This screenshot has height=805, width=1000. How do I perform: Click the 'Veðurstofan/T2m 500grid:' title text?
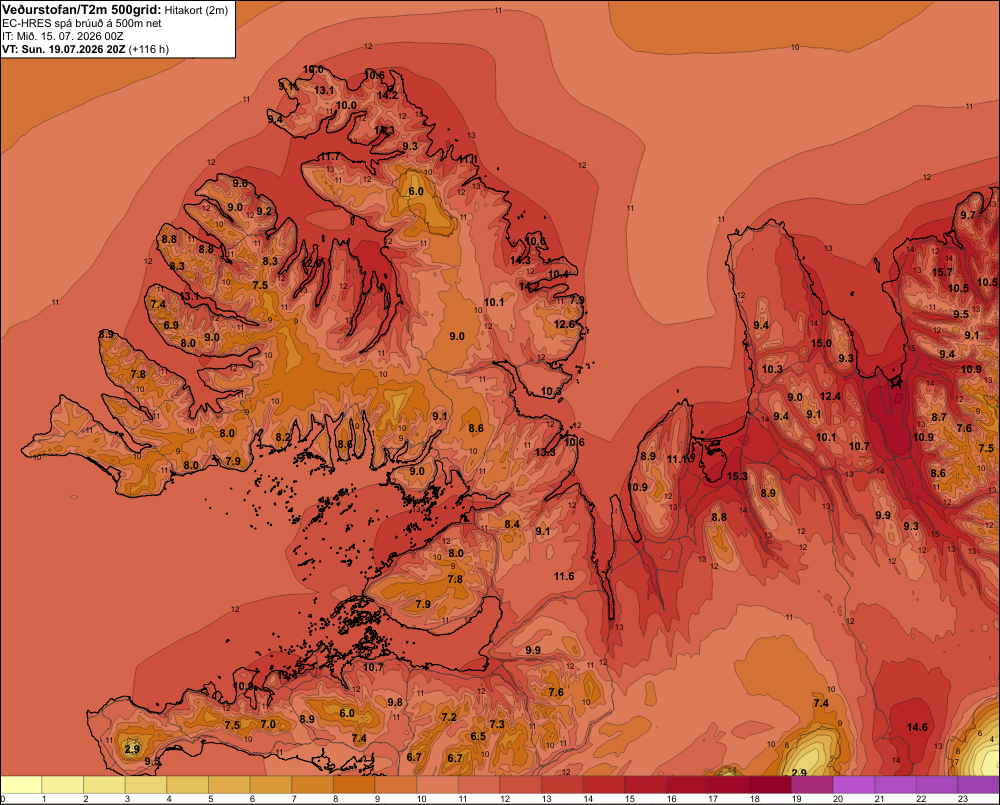click(x=82, y=10)
